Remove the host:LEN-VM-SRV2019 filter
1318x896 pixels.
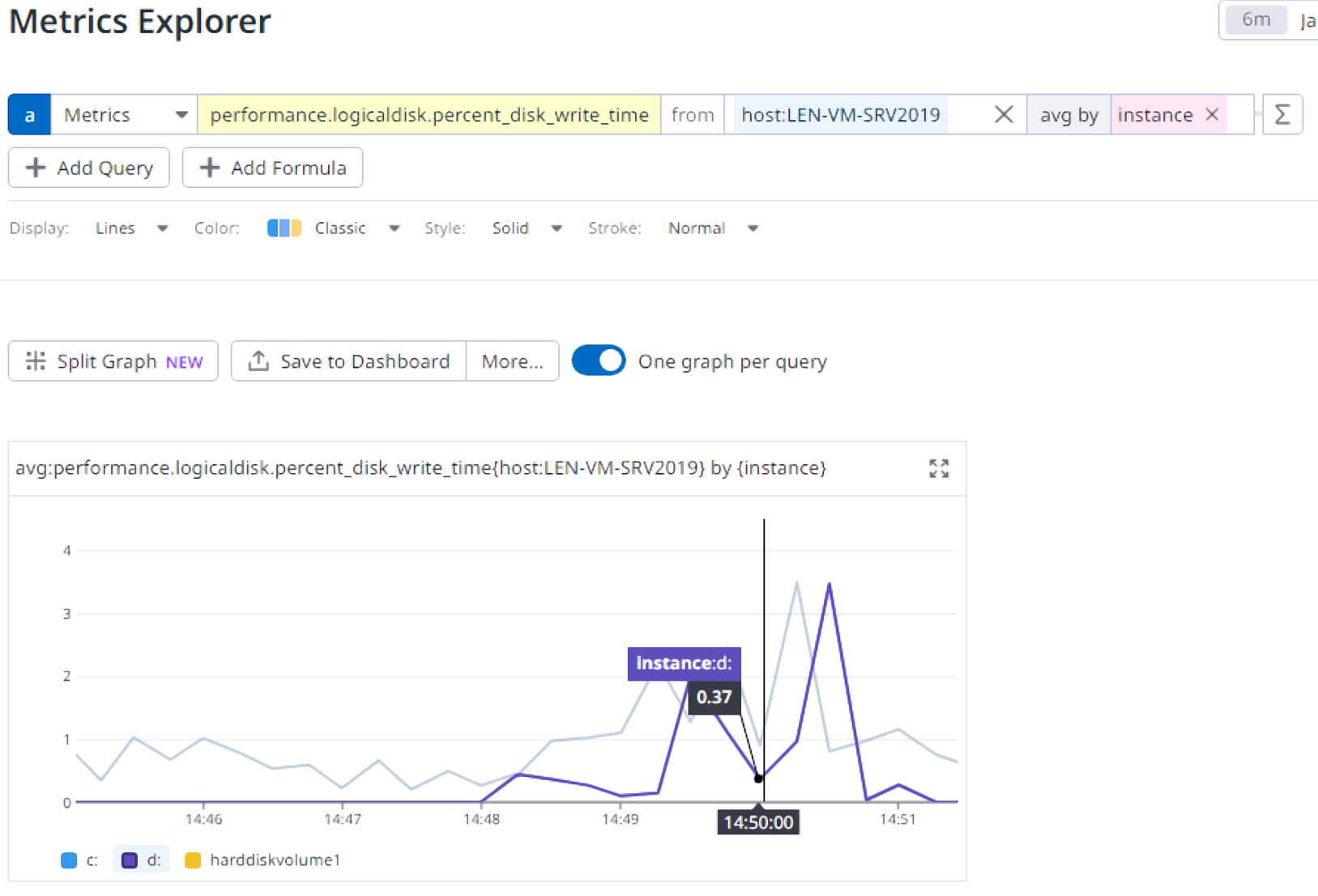pyautogui.click(x=1004, y=114)
